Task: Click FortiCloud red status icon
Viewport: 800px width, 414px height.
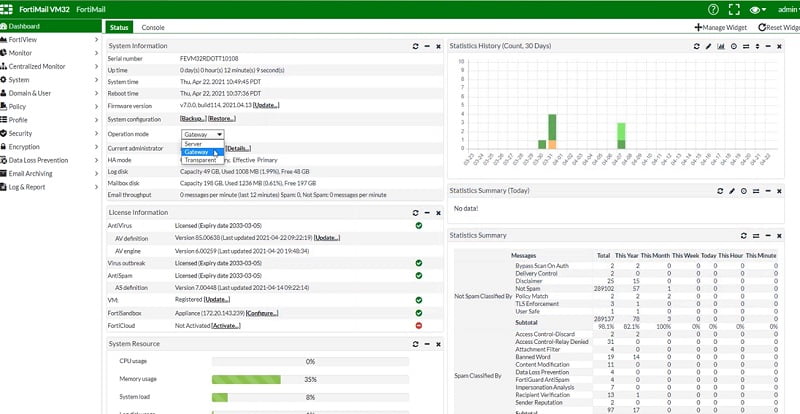Action: click(419, 325)
